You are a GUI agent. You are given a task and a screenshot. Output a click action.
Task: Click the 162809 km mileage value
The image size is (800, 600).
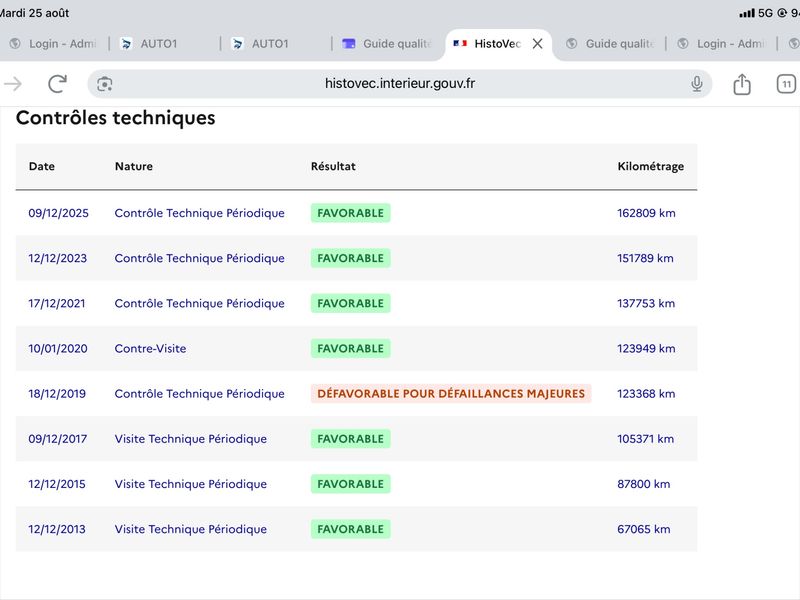(x=646, y=213)
